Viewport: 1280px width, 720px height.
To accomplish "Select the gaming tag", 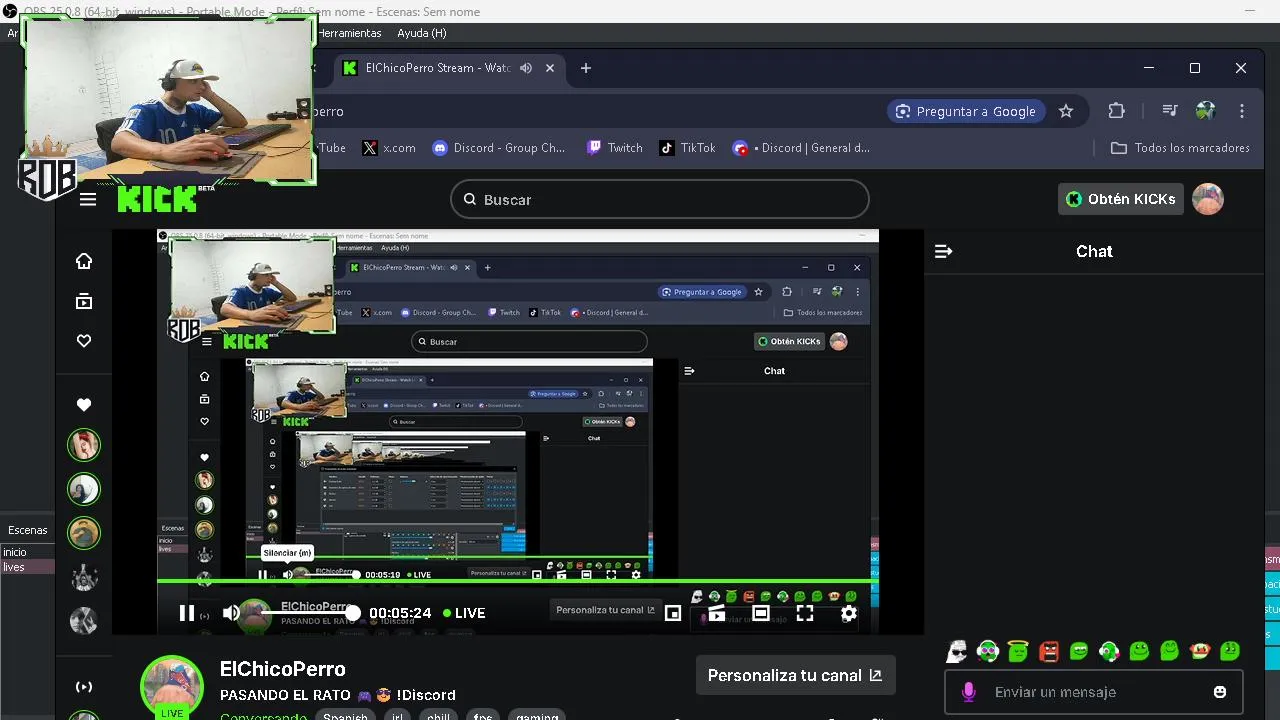I will (x=537, y=716).
